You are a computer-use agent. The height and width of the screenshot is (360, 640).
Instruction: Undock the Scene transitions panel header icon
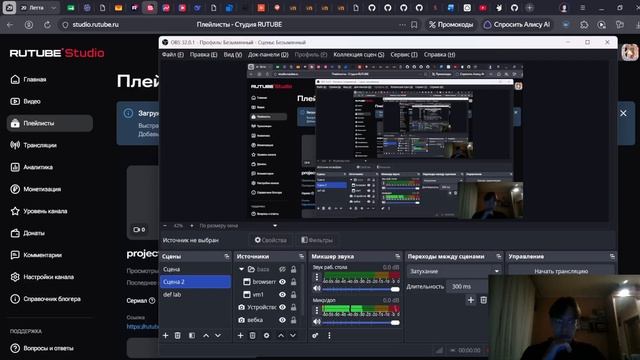click(x=499, y=256)
